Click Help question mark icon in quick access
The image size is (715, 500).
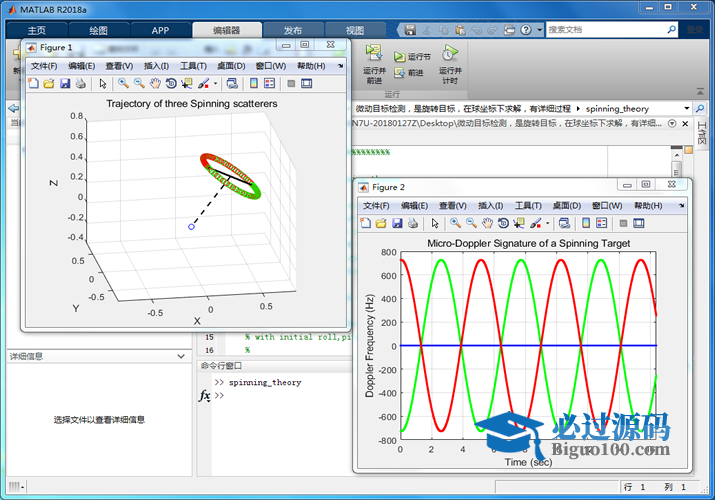tap(526, 30)
